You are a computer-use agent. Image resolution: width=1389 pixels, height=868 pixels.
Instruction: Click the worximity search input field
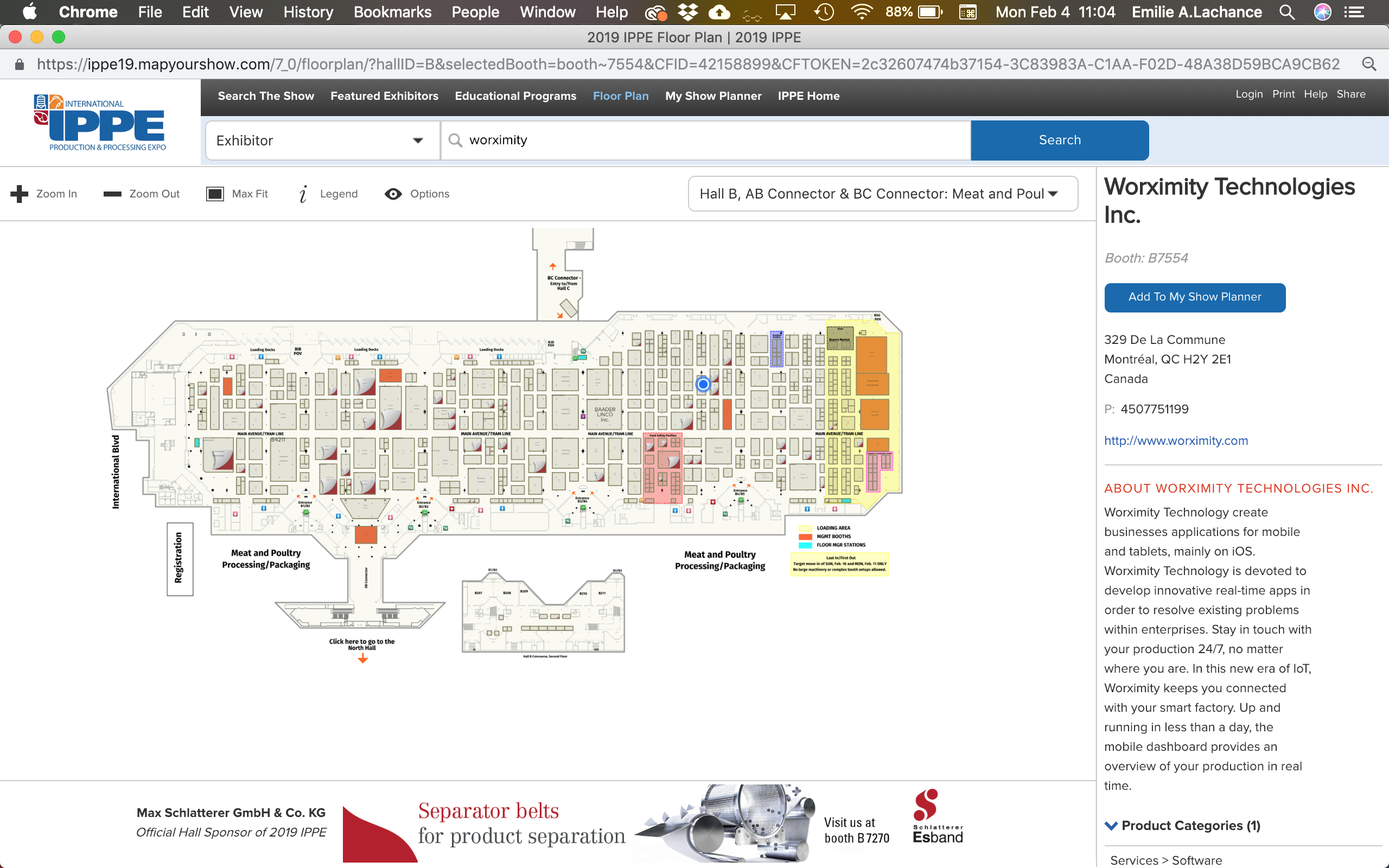coord(705,140)
